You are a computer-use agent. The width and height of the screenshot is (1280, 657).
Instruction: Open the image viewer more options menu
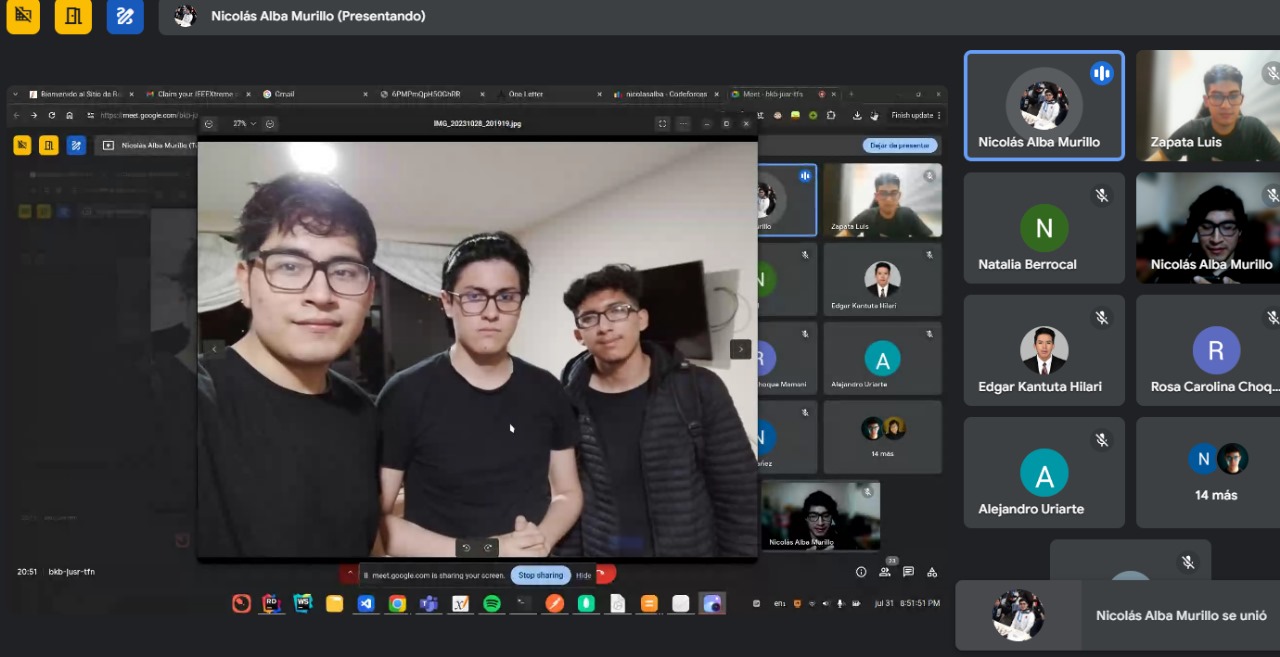click(x=683, y=124)
